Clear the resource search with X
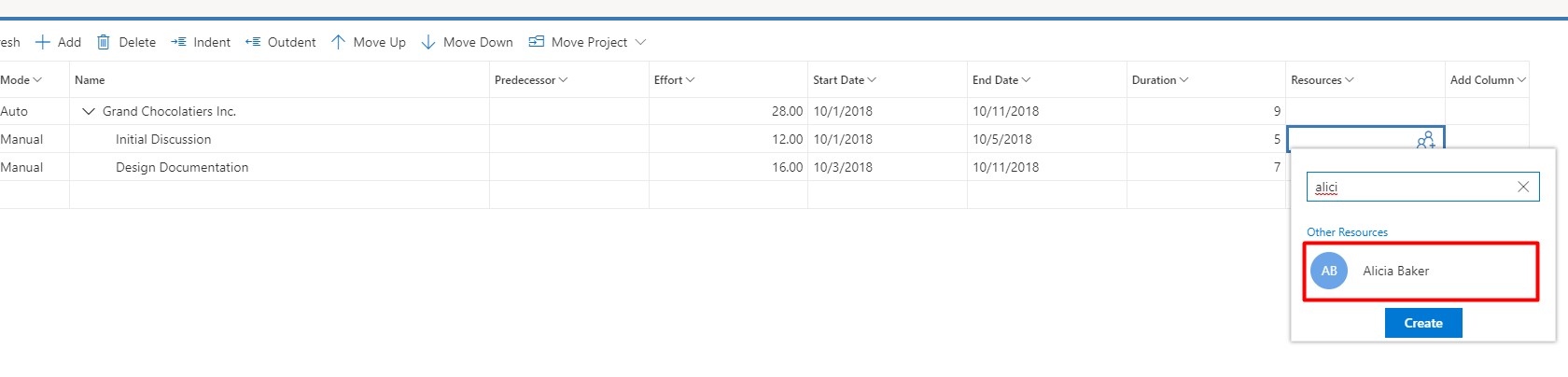Viewport: 1568px width, 377px height. (1523, 187)
